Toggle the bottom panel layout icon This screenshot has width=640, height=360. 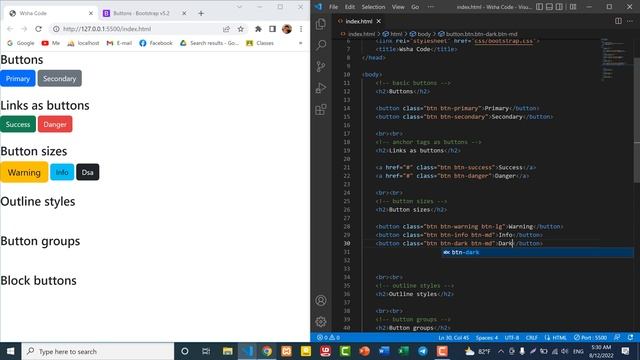coord(549,7)
